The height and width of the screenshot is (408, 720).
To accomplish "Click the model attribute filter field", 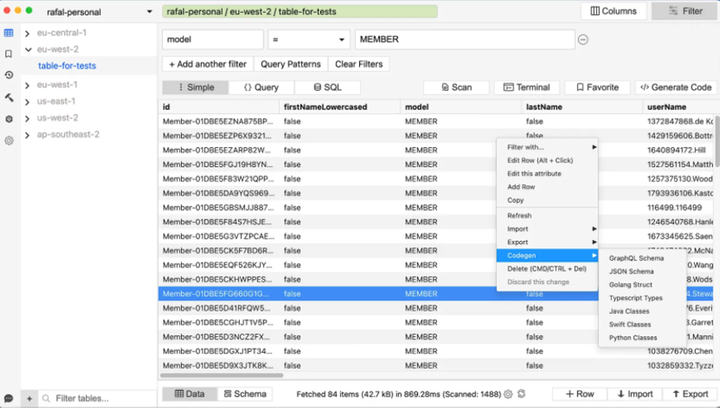I will (x=213, y=39).
